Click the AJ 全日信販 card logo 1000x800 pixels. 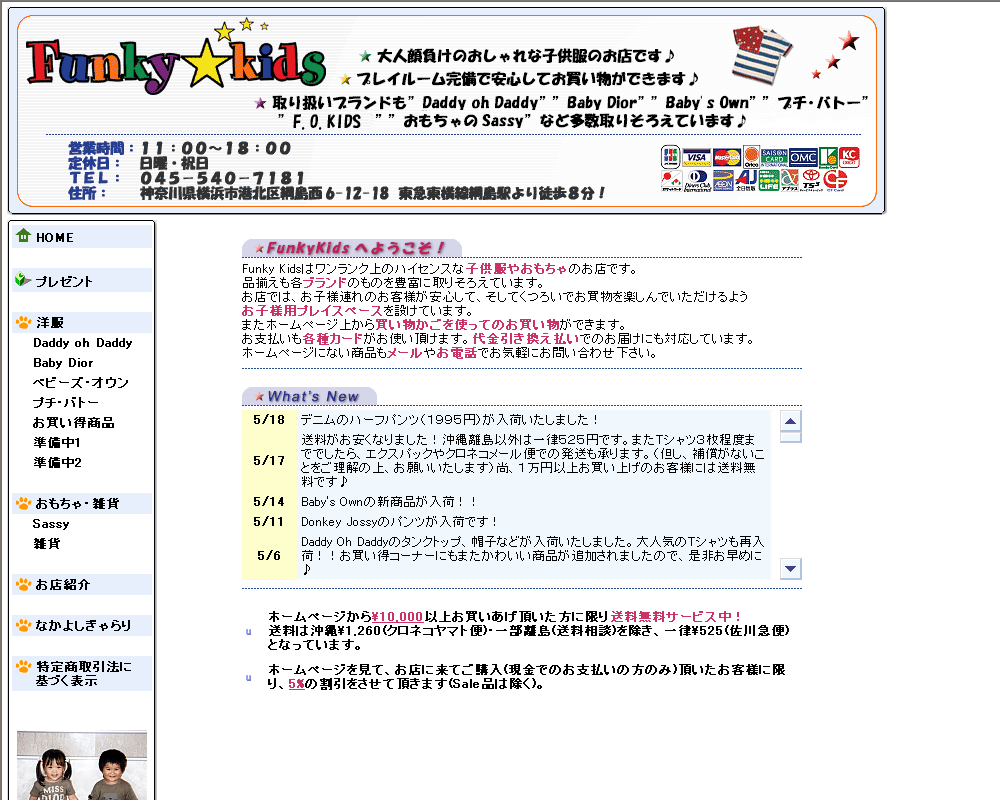[x=746, y=181]
